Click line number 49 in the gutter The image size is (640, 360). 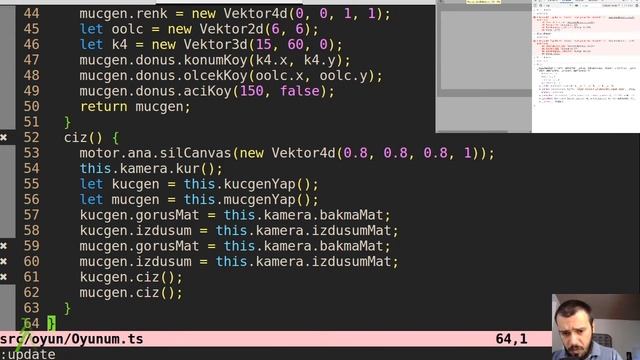(x=31, y=91)
